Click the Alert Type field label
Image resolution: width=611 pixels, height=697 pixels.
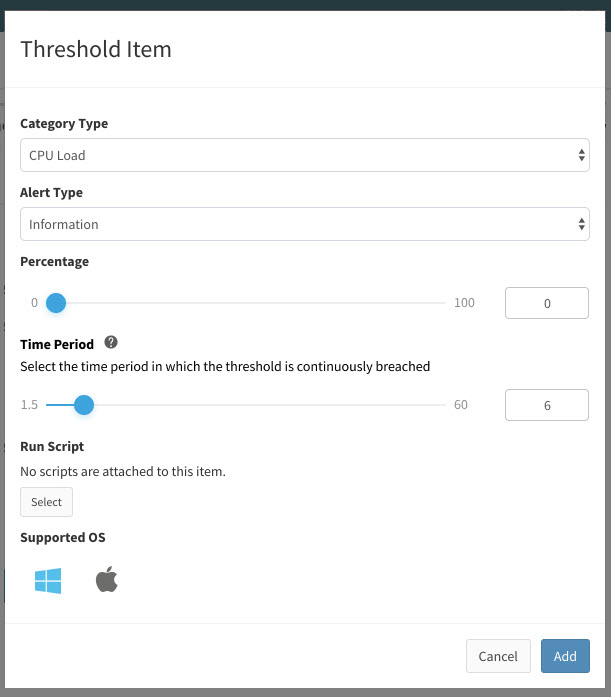pos(52,192)
